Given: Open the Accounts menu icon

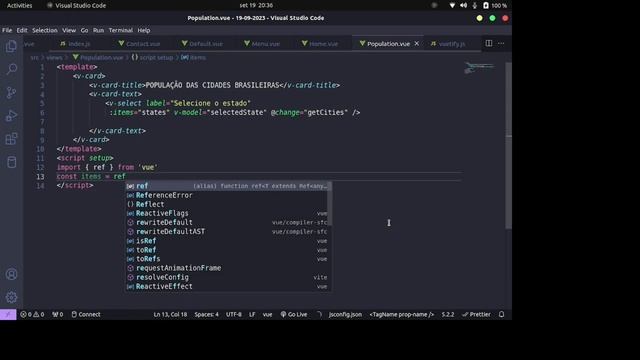Looking at the screenshot, I should point(11,274).
